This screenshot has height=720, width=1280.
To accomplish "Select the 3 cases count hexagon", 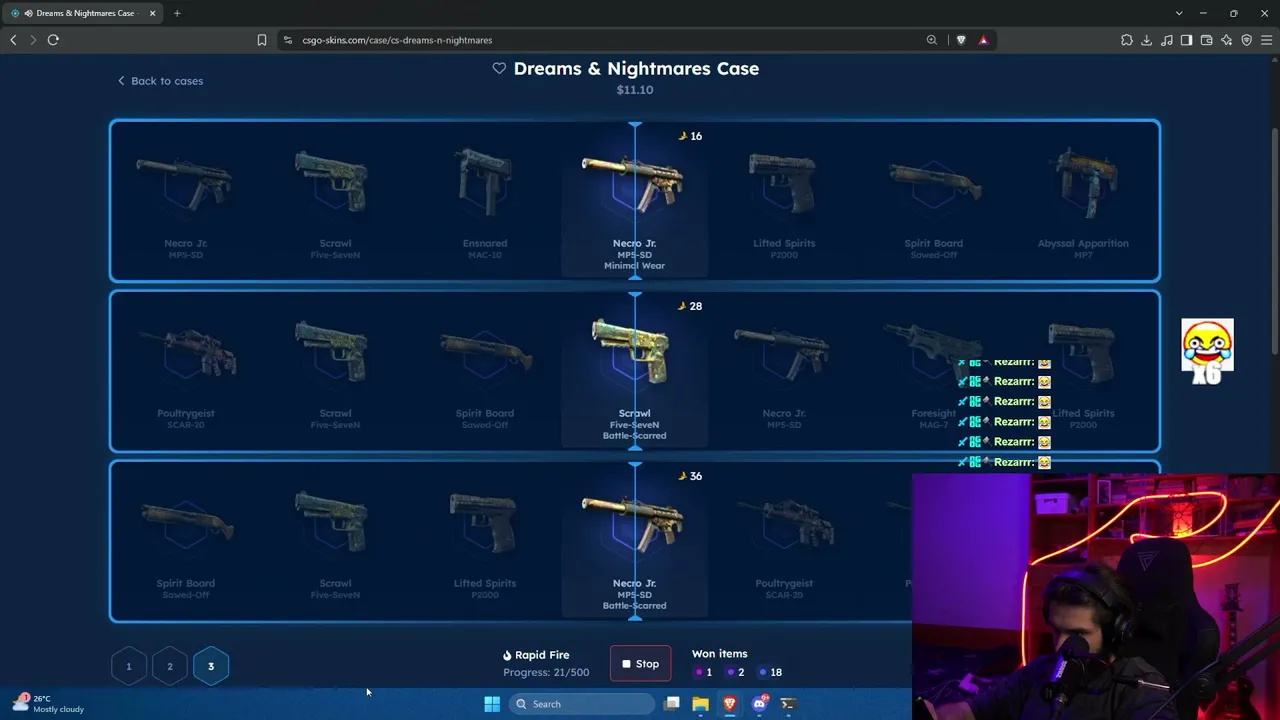I will pyautogui.click(x=211, y=666).
